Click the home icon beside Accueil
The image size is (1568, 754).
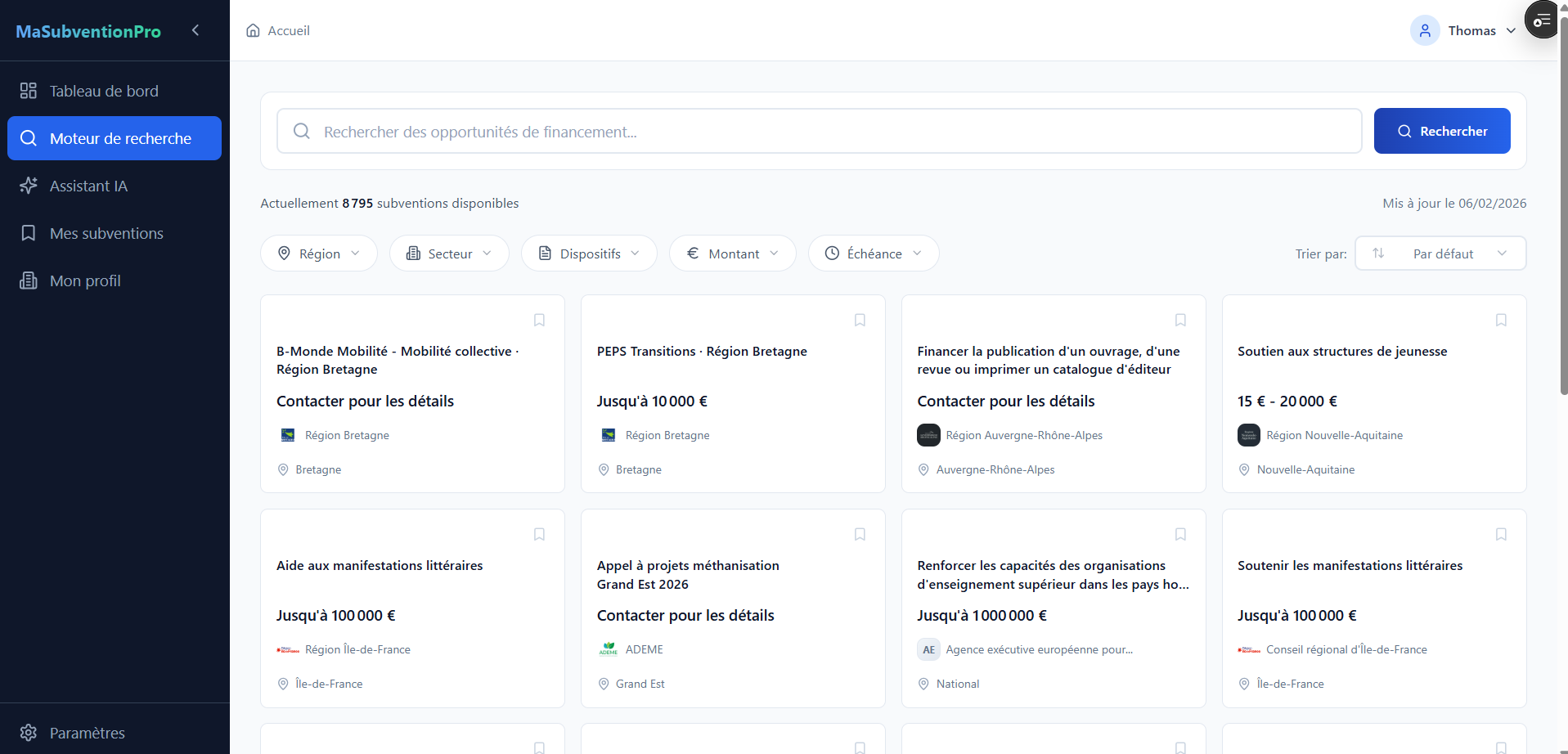(254, 31)
